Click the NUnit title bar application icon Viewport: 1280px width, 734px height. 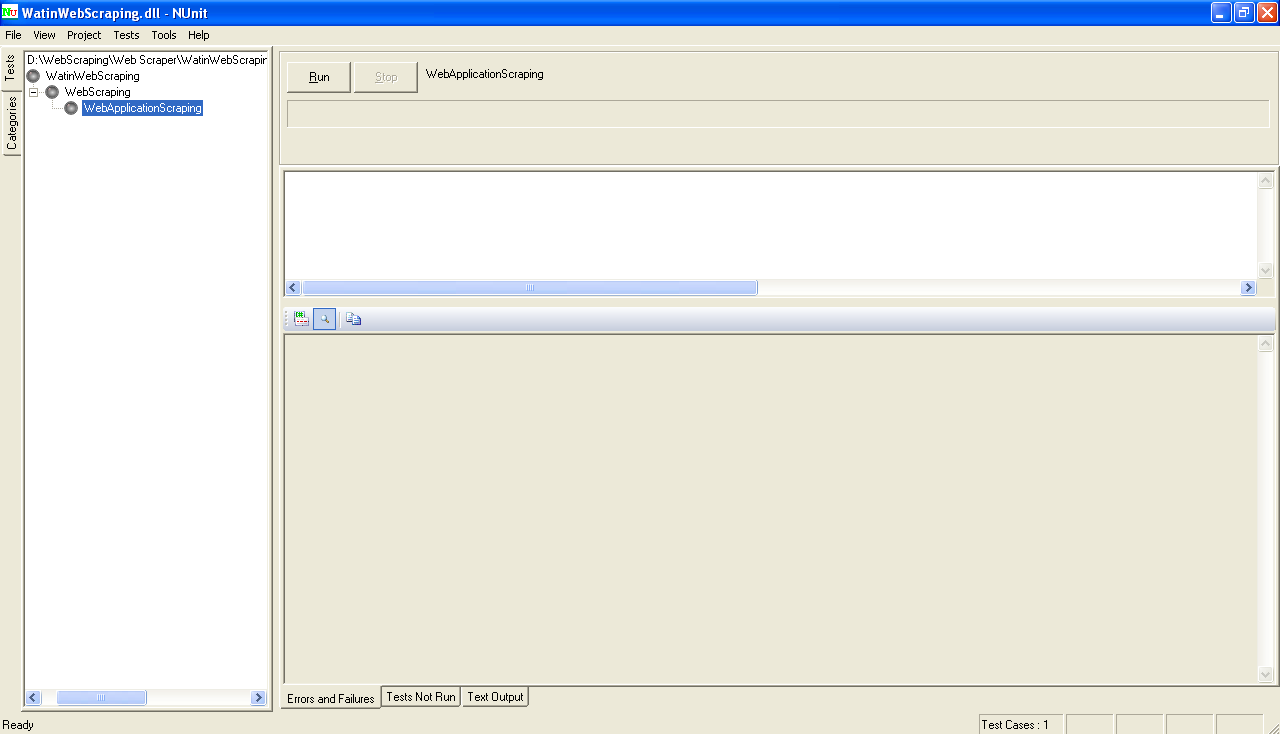click(10, 13)
